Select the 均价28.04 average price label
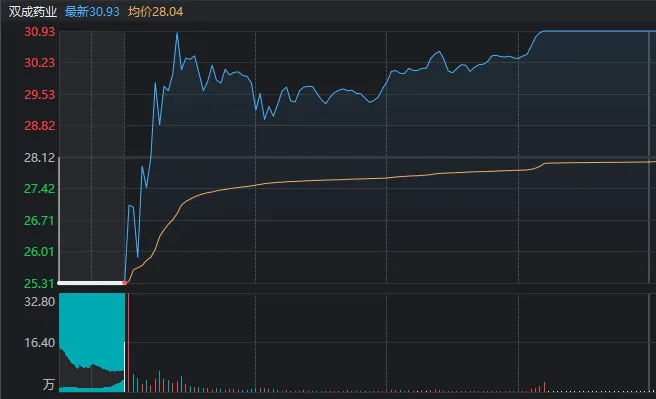The image size is (656, 399). [156, 12]
